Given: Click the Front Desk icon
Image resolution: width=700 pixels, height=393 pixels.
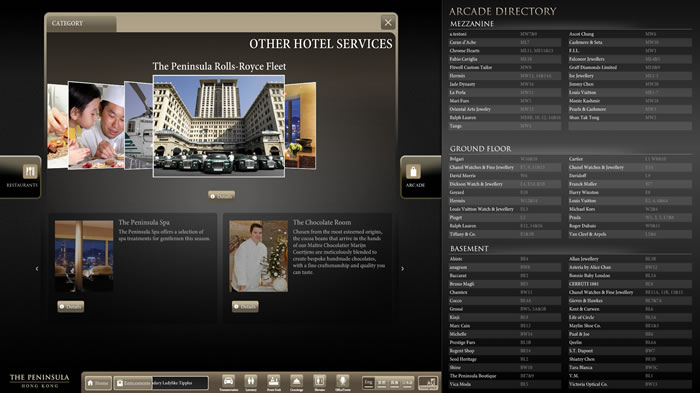Looking at the screenshot, I should [x=274, y=381].
